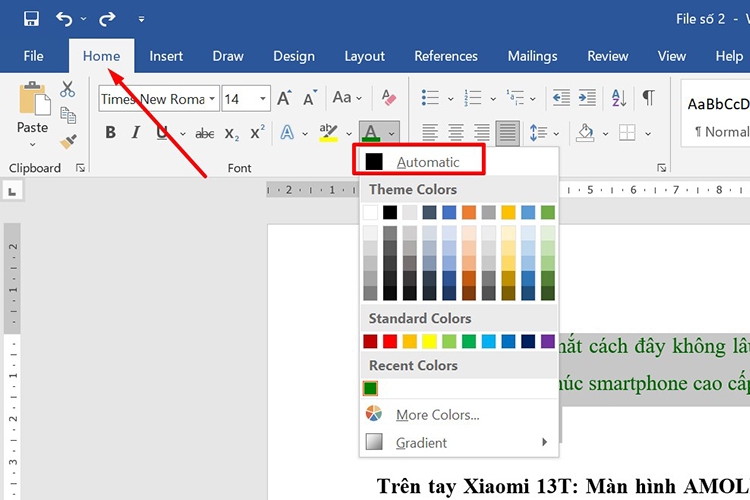
Task: Open the Gradient submenu
Action: tap(459, 442)
